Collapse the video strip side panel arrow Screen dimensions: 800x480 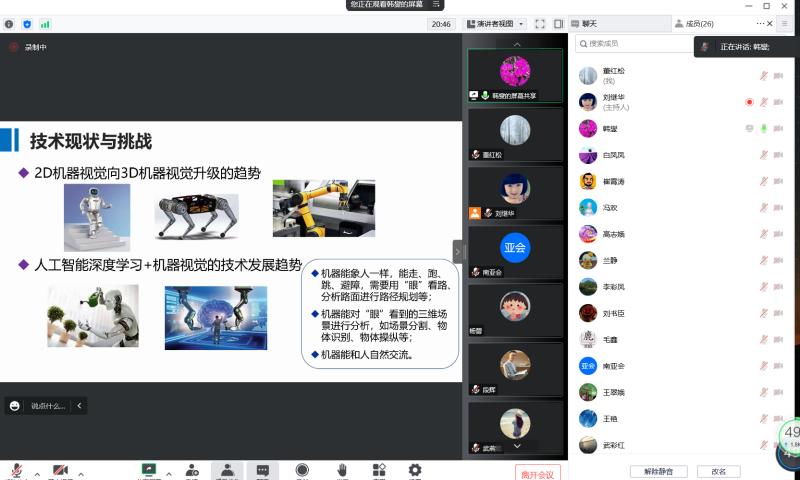(x=458, y=252)
